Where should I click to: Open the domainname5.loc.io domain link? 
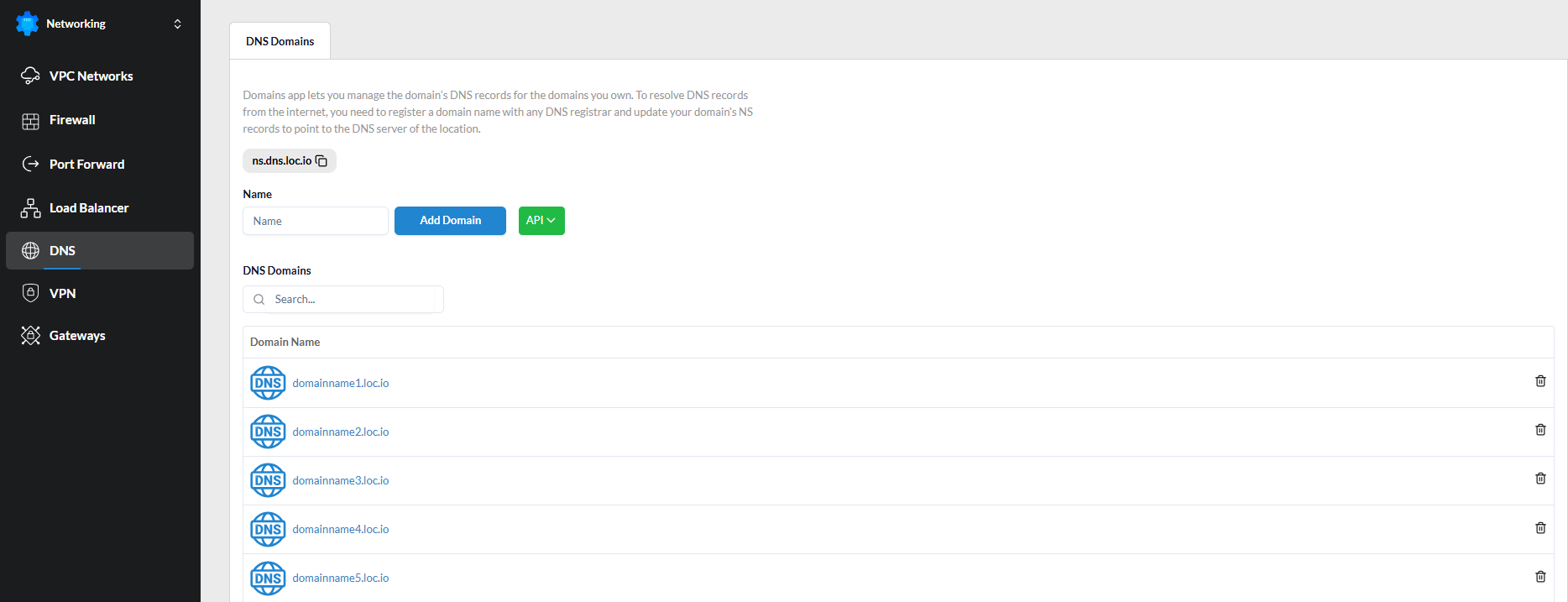(341, 578)
